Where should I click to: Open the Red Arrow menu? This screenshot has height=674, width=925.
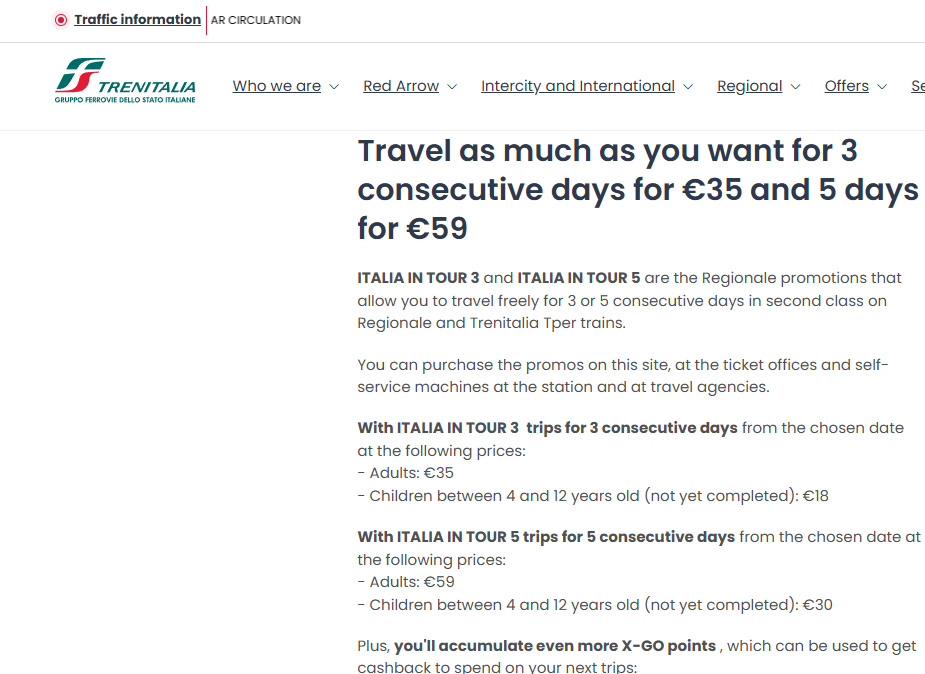401,86
